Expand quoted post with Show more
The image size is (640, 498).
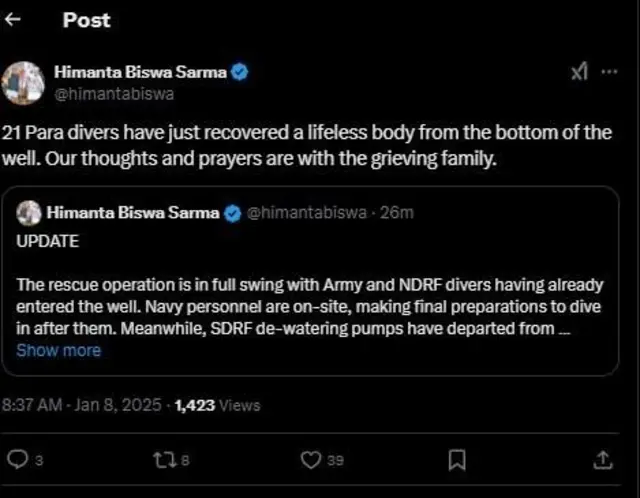[58, 350]
